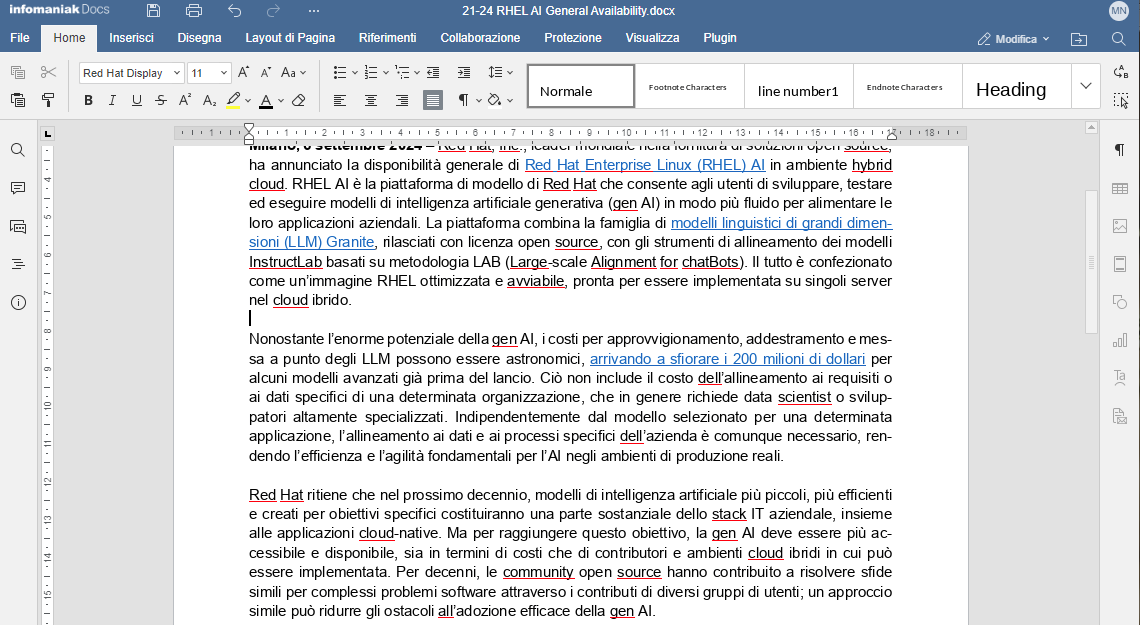Open the Inserisci tab
Viewport: 1140px width, 625px height.
click(x=131, y=38)
